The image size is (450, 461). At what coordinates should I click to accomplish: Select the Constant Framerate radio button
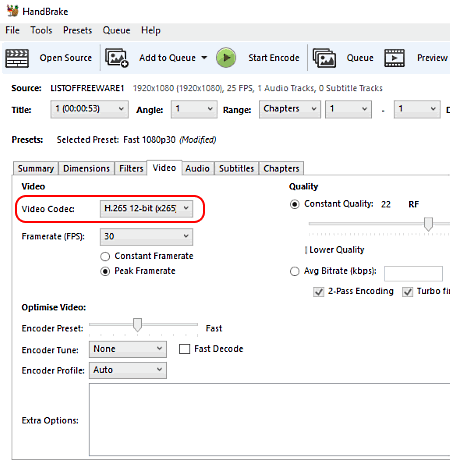click(105, 256)
